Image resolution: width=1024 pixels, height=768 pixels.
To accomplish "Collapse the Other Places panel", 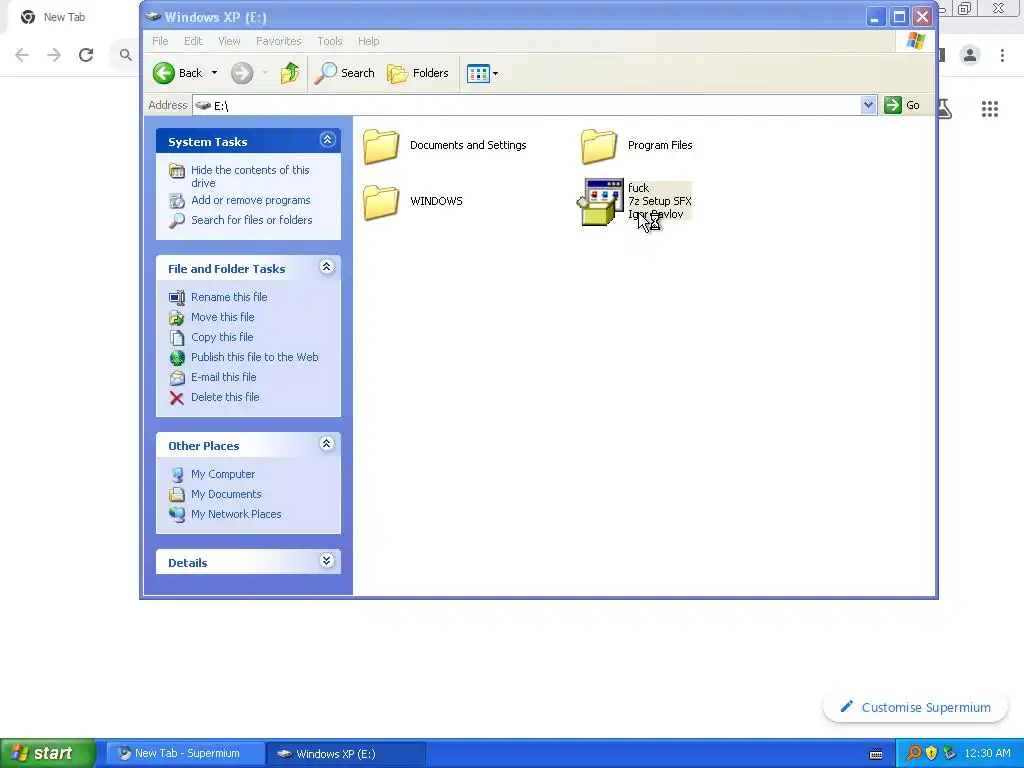I will pyautogui.click(x=327, y=444).
